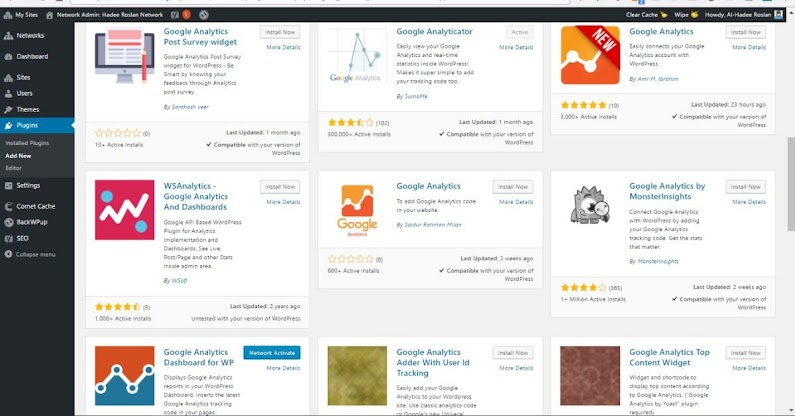Screen dimensions: 795x416
Task: Click the MonsterInsights monster mascot thumbnail
Action: pos(590,204)
